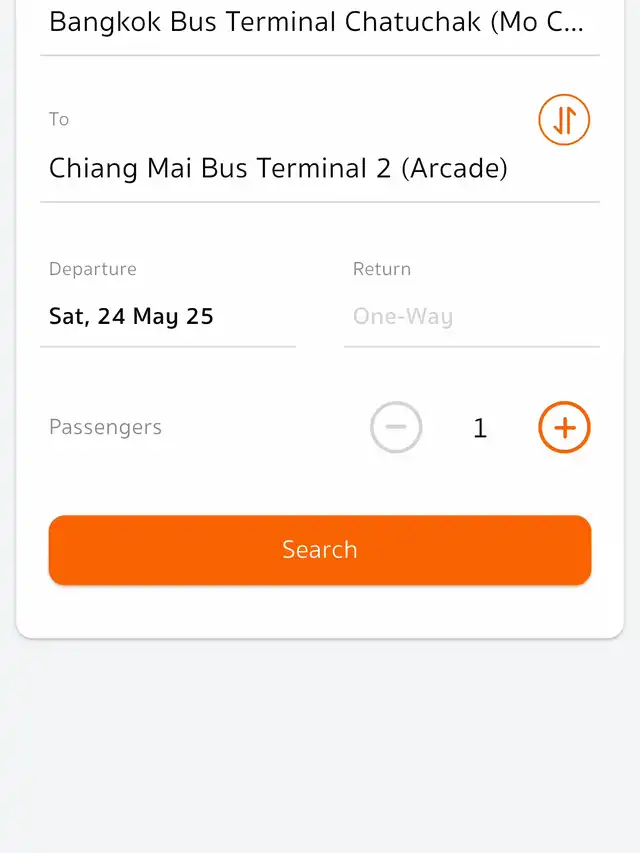Tap the blank space between Passengers and minus

coord(265,428)
